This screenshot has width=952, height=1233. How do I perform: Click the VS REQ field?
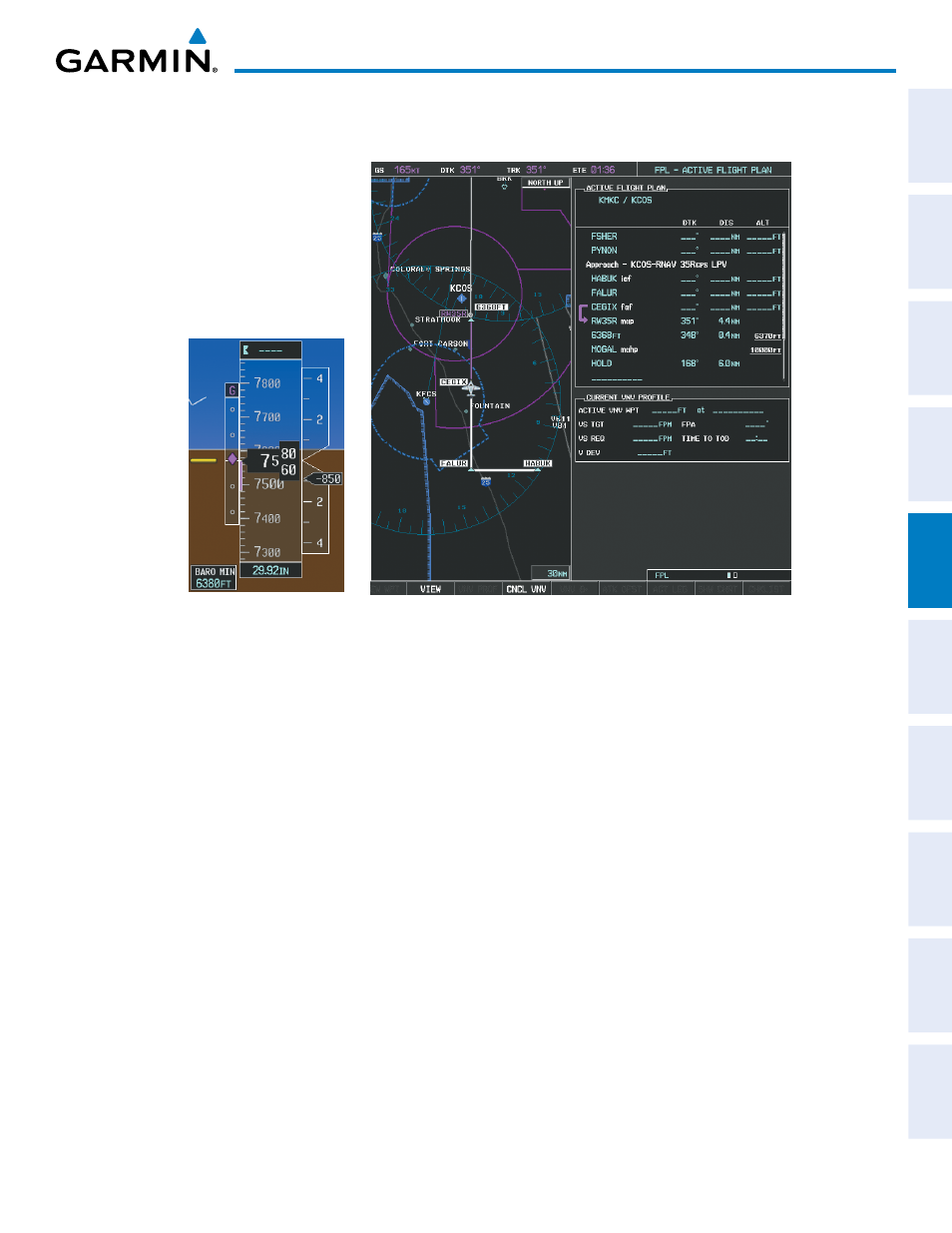[625, 438]
